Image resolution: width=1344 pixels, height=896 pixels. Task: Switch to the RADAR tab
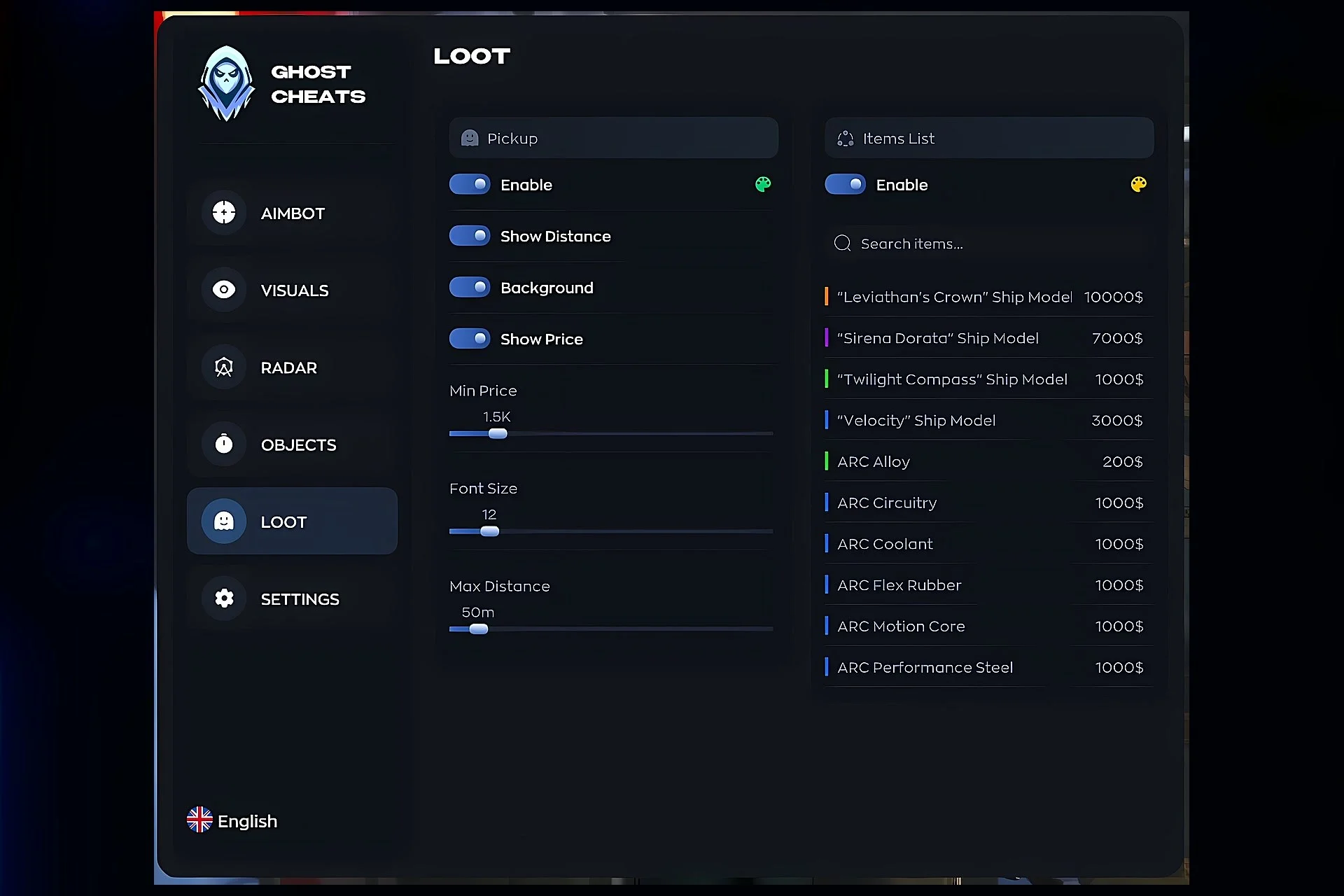292,367
